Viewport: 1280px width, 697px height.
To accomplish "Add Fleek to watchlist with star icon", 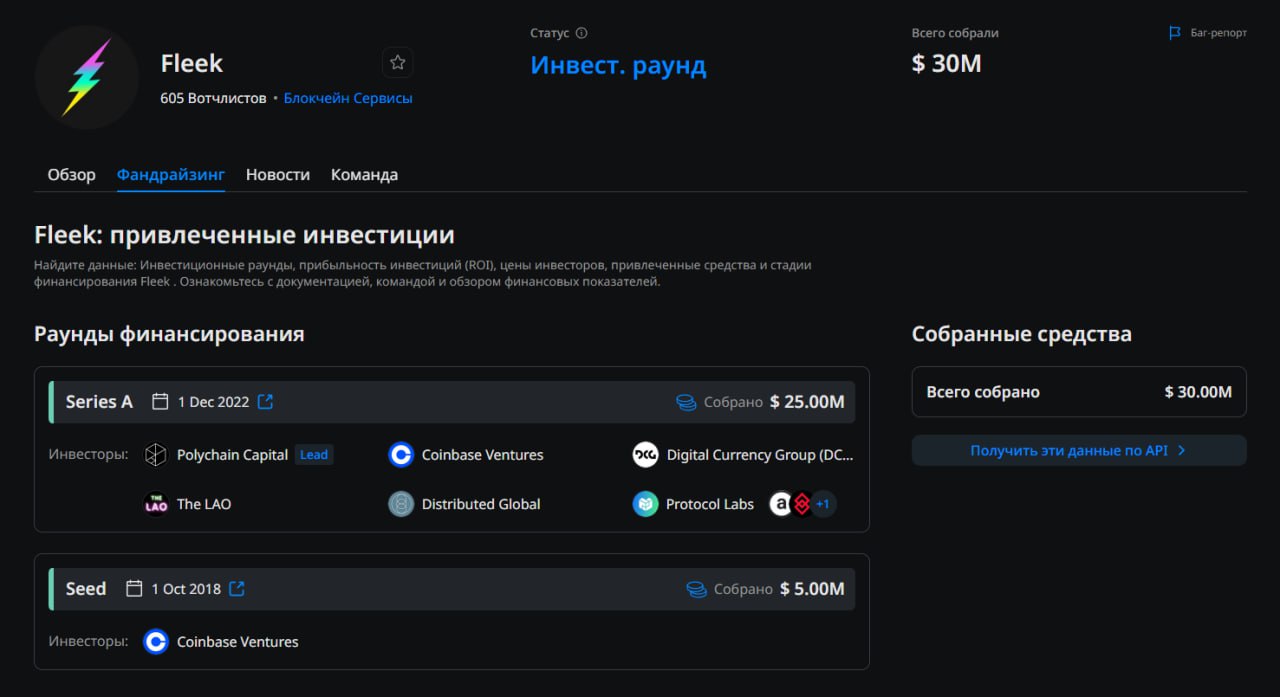I will tap(397, 63).
